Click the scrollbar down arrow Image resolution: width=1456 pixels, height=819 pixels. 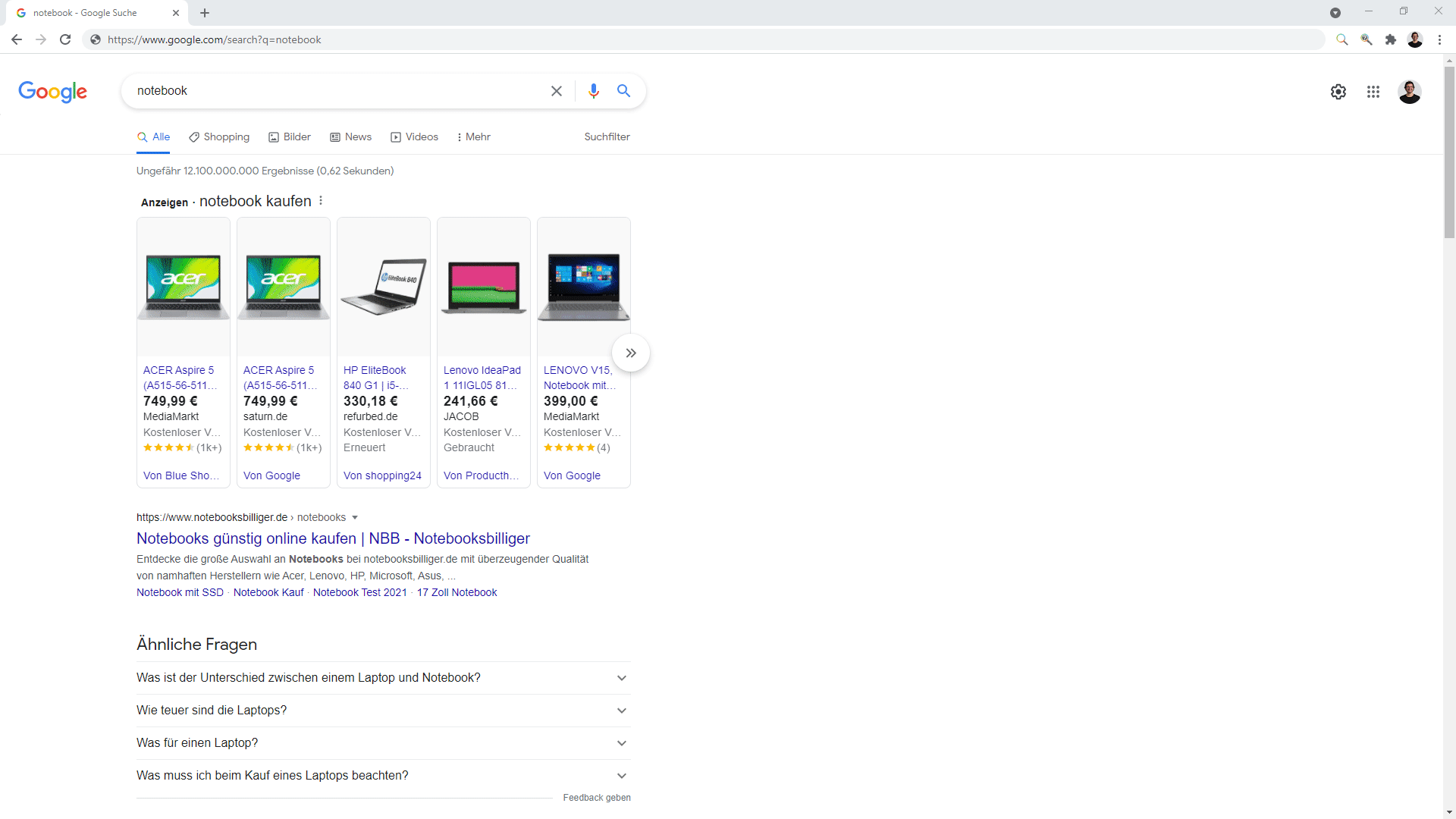point(1449,812)
